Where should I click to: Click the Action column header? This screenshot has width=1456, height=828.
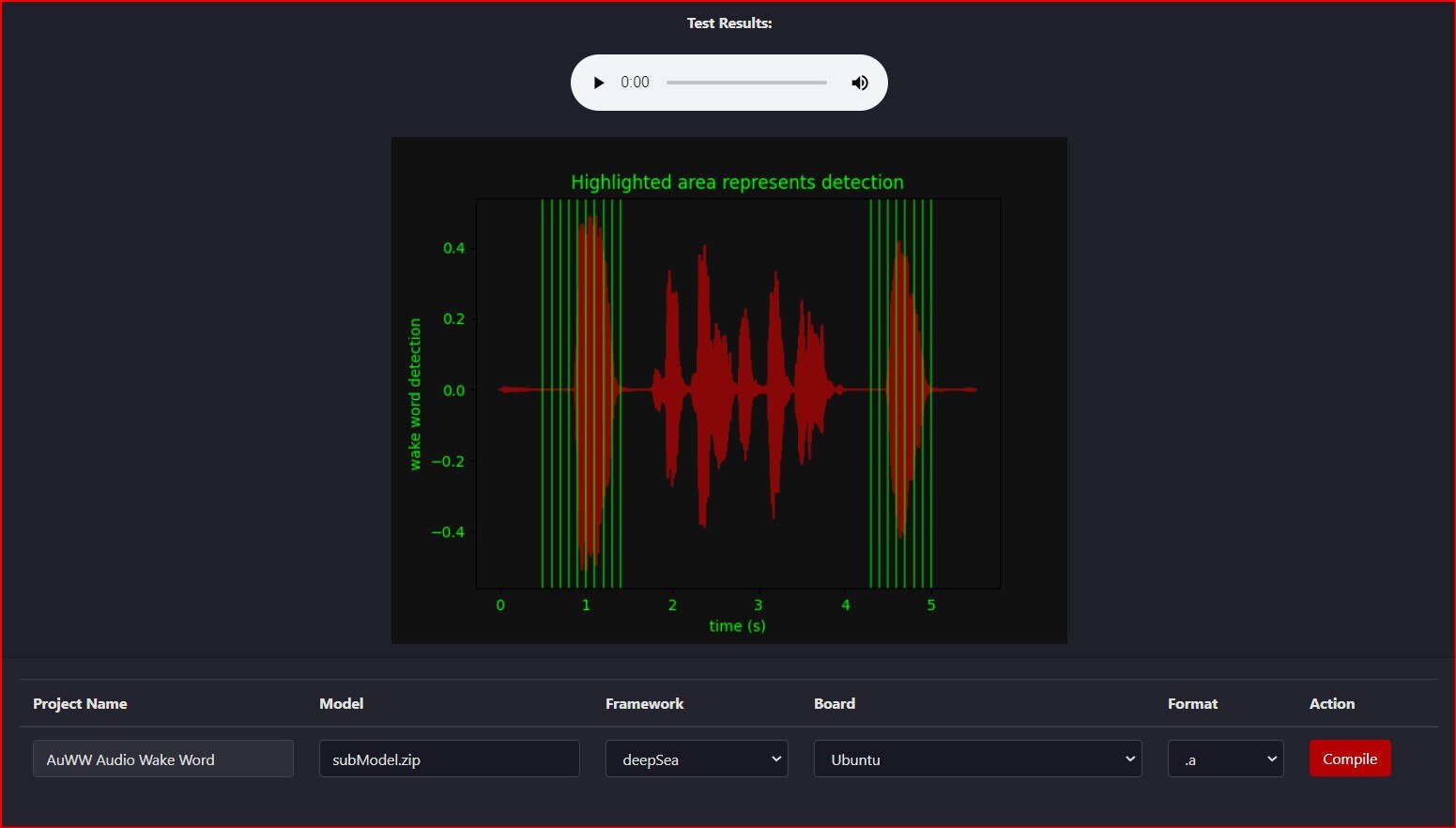coord(1331,703)
